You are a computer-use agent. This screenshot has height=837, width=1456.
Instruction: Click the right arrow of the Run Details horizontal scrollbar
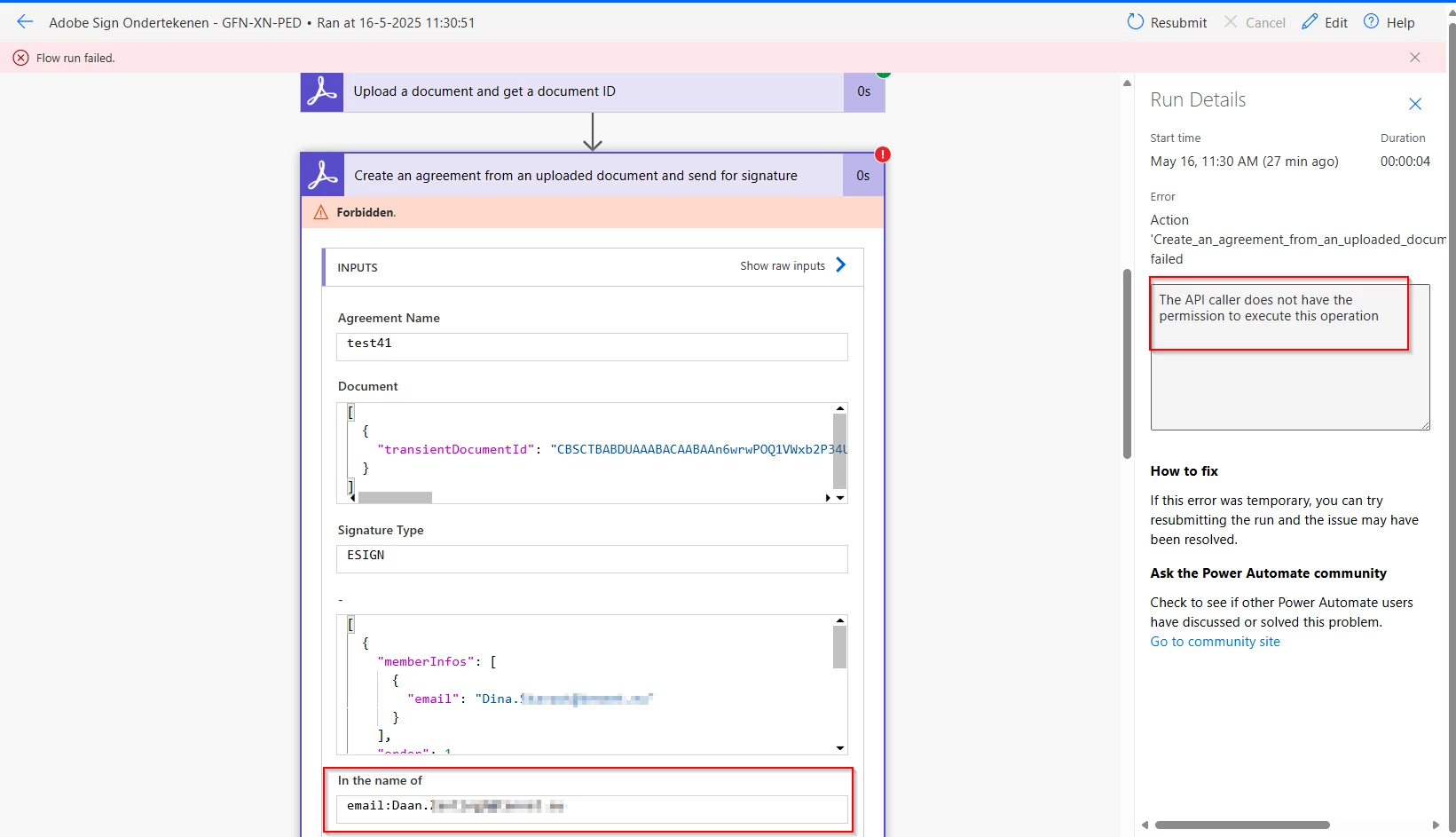[x=1436, y=825]
